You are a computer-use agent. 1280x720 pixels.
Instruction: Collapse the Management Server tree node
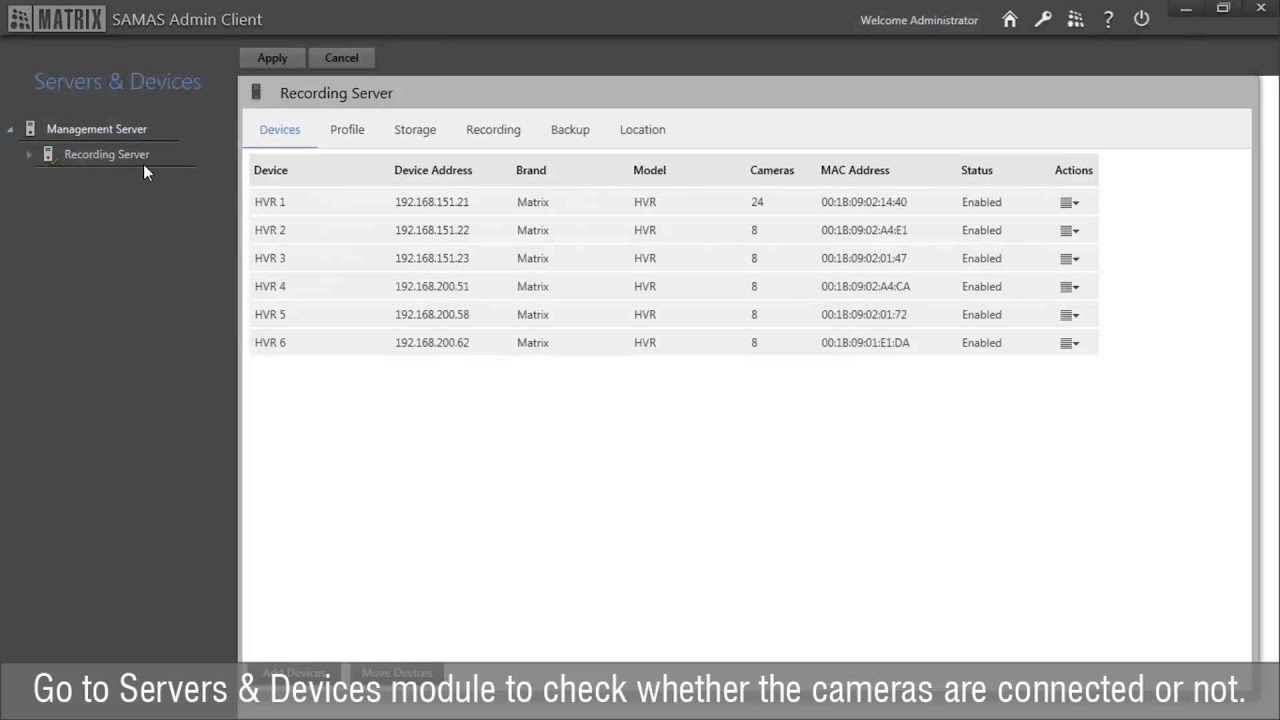point(10,130)
